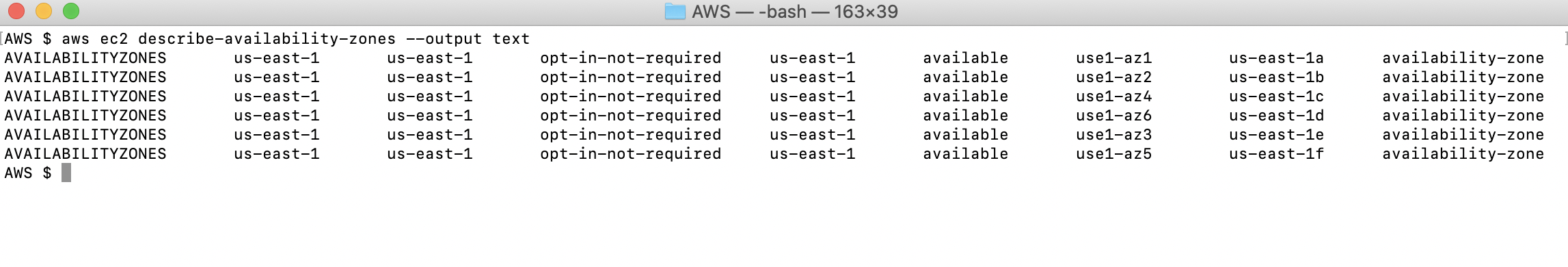
Task: Click the first AVAILABILITYZONES row label
Action: tap(85, 58)
